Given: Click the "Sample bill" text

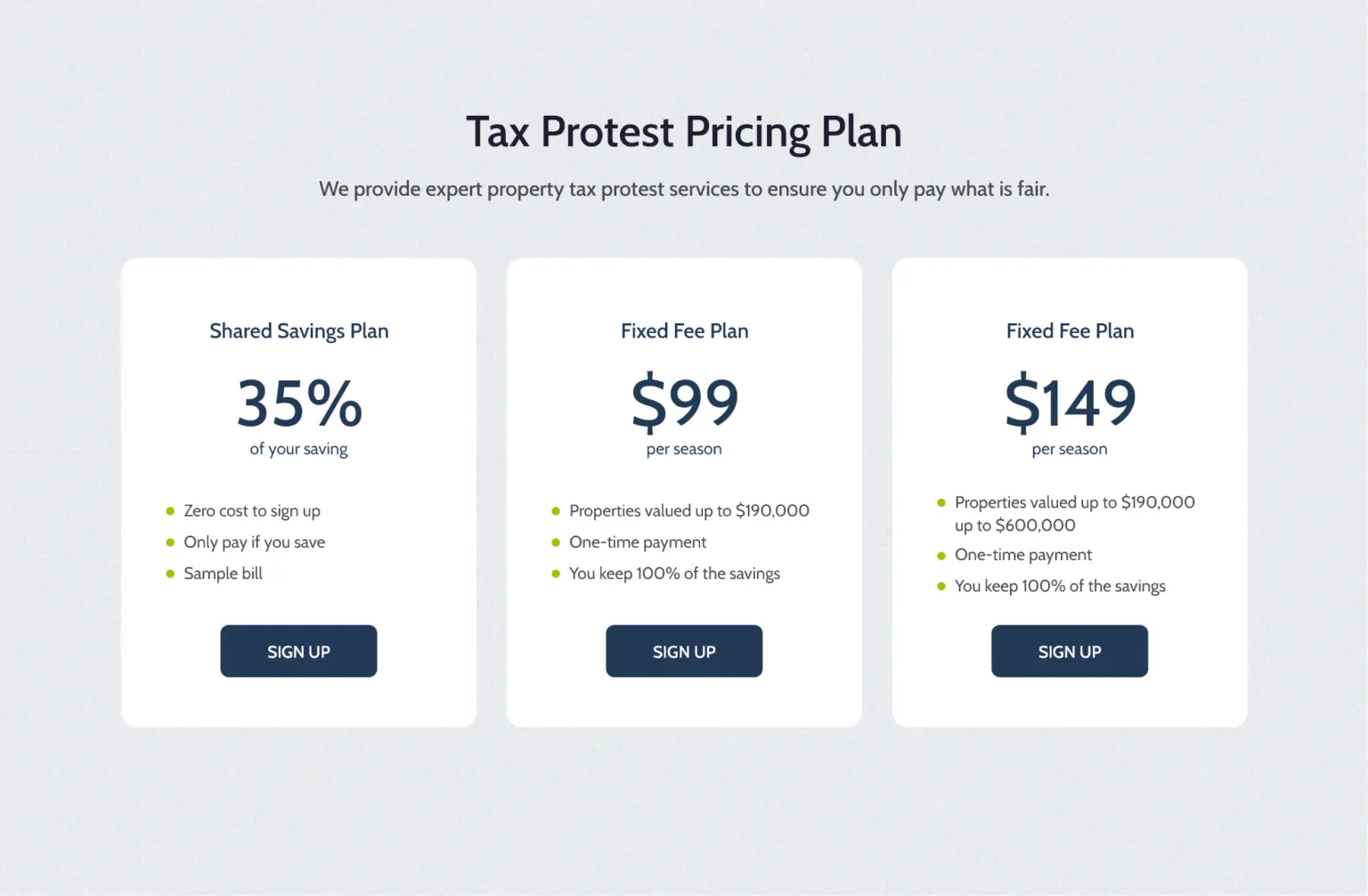Looking at the screenshot, I should point(223,574).
